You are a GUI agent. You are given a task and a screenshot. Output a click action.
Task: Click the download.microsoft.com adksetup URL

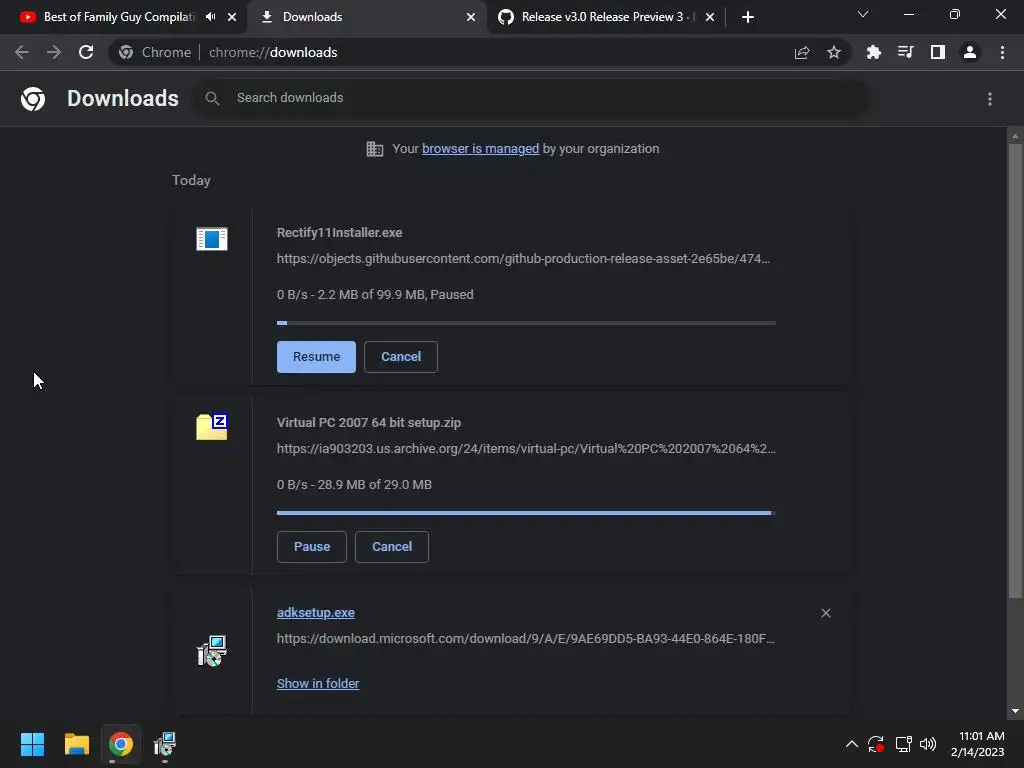pos(526,639)
